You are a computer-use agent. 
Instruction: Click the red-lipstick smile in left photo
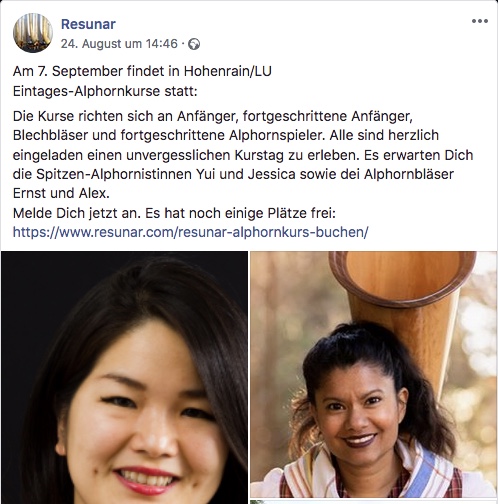[146, 482]
